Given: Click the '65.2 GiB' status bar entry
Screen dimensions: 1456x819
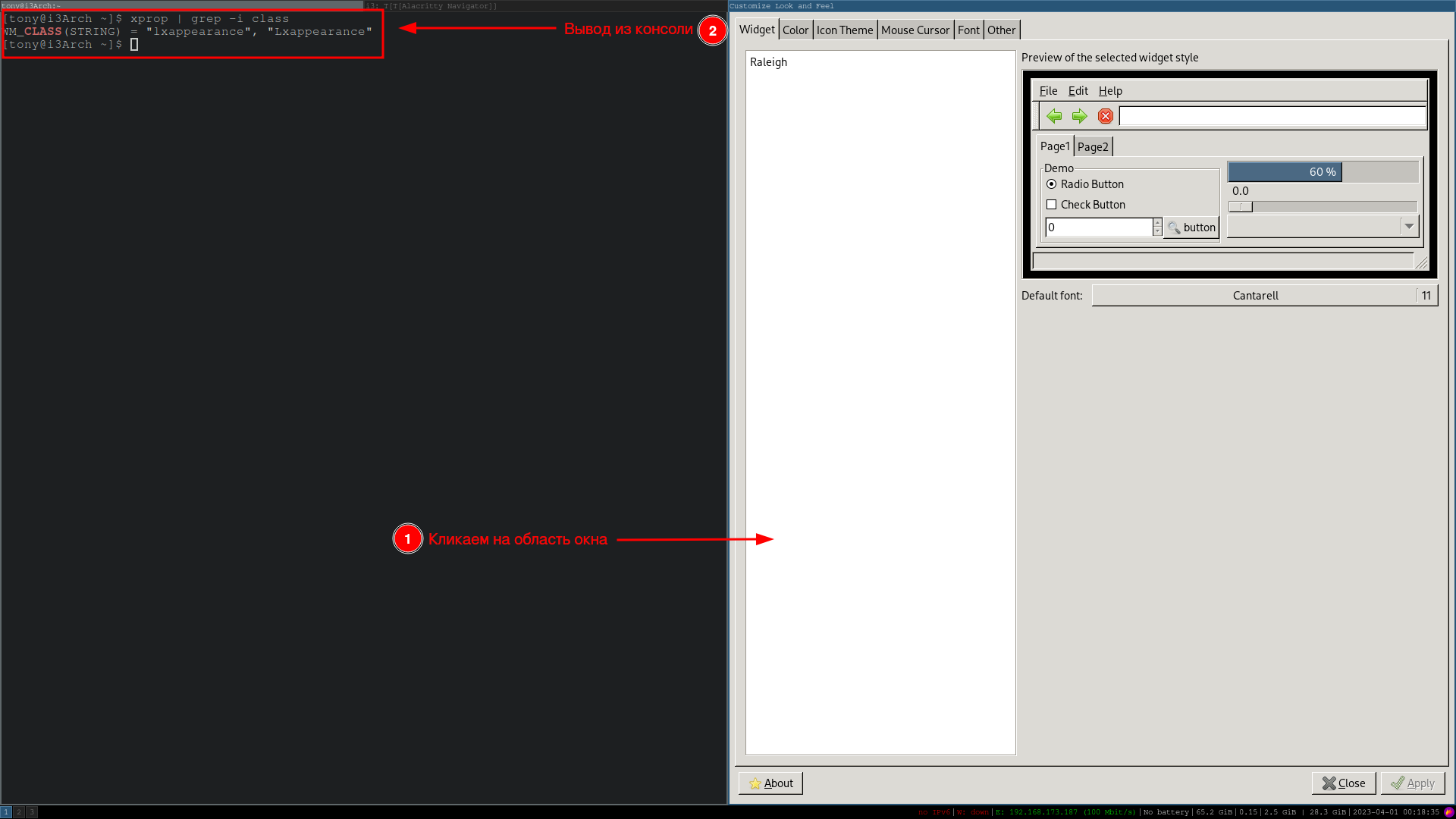Looking at the screenshot, I should point(1214,812).
